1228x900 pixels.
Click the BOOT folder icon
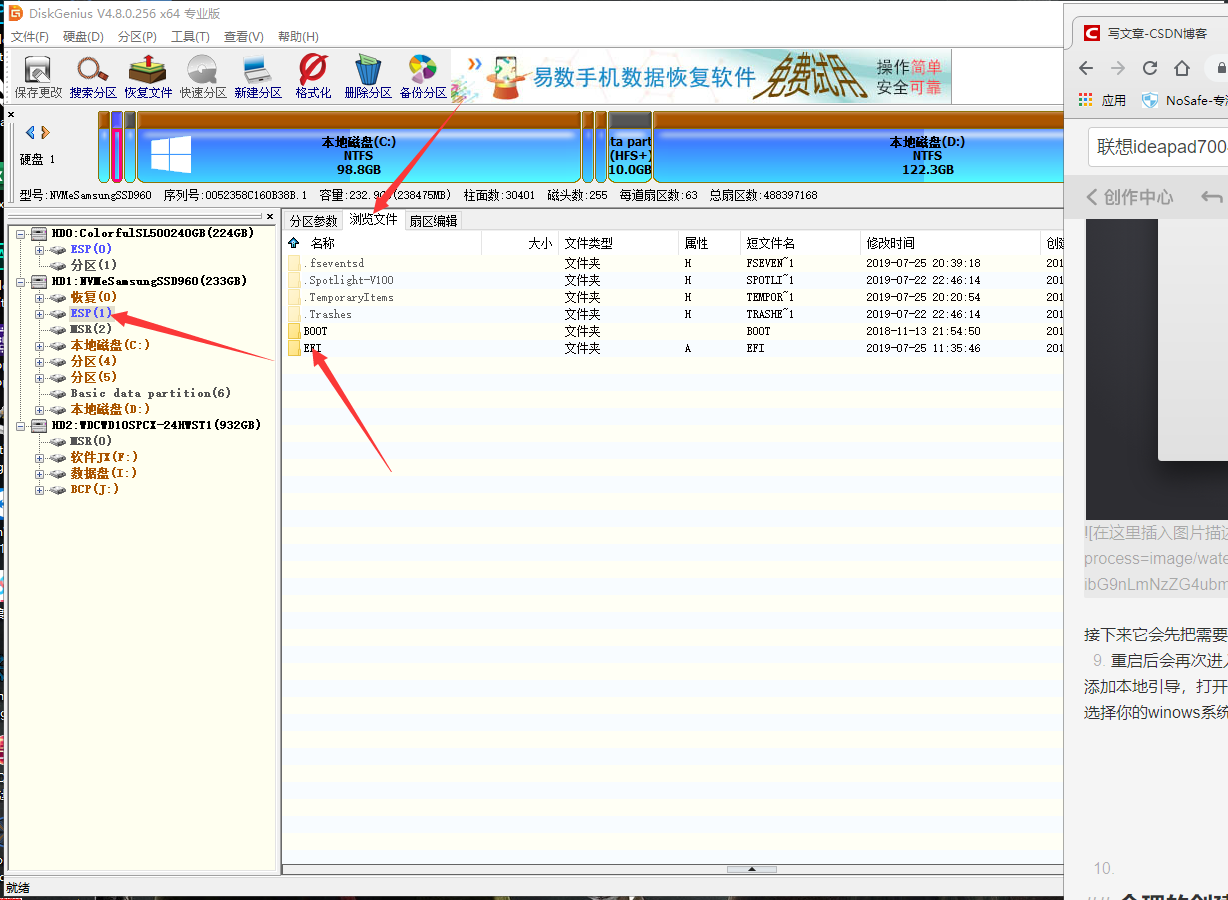pyautogui.click(x=294, y=331)
